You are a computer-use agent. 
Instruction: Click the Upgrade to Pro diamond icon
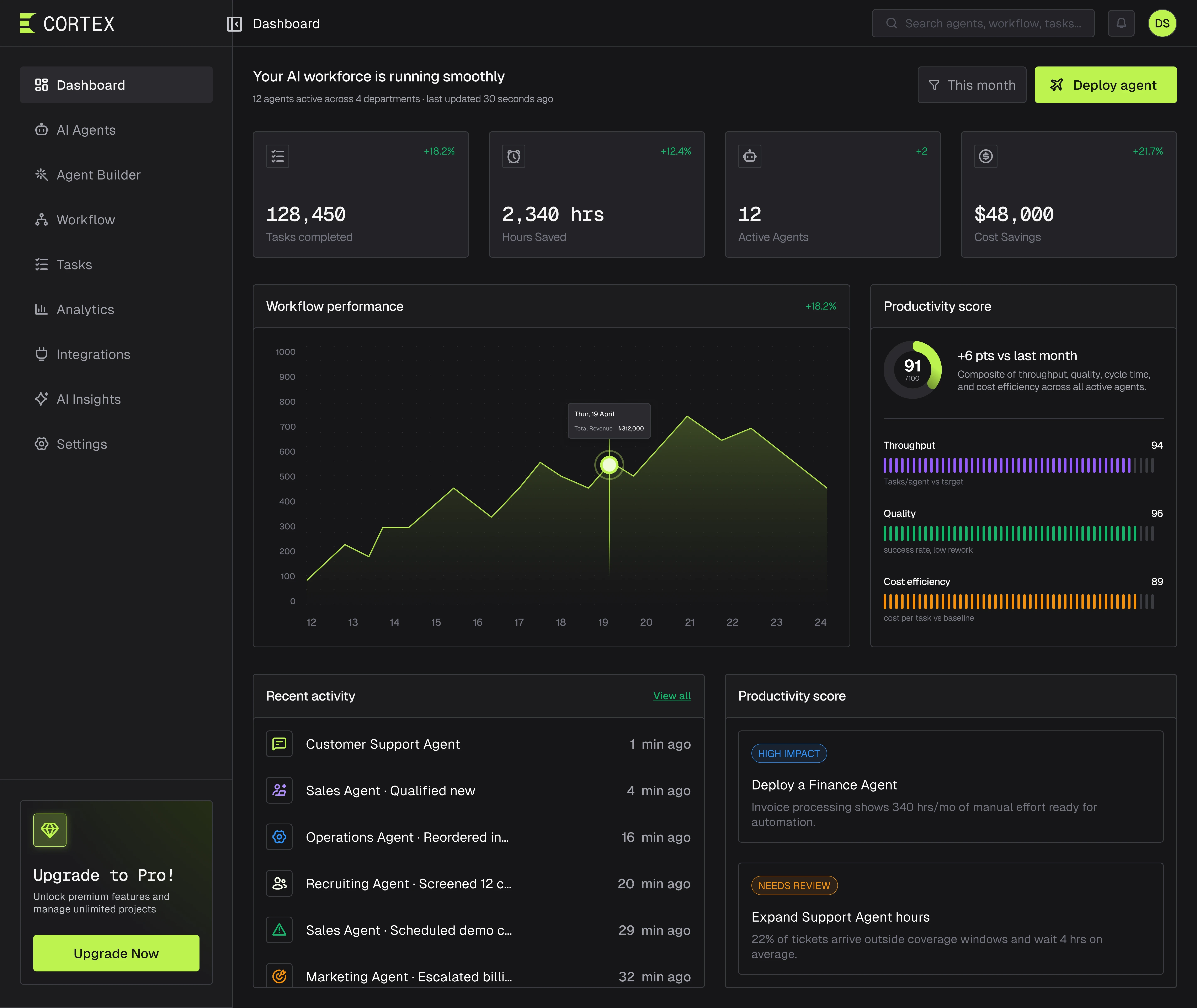click(x=50, y=830)
